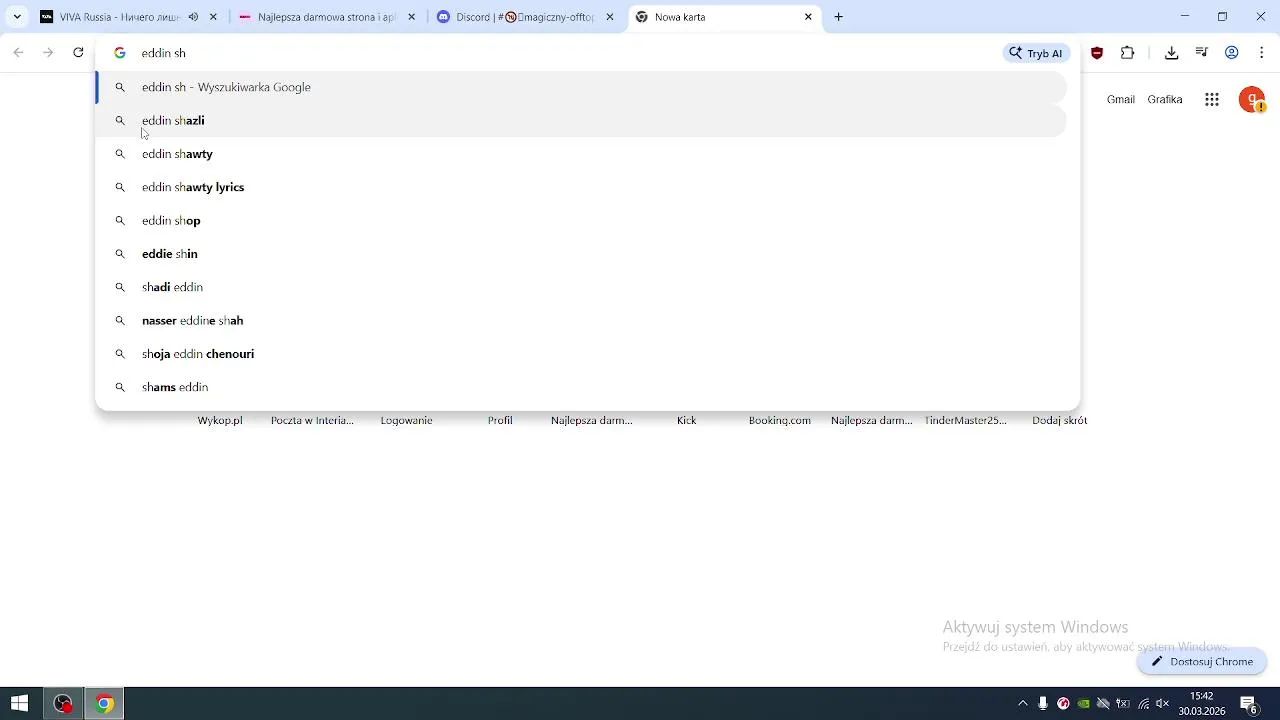Open the notification center icon
The height and width of the screenshot is (720, 1280).
[1249, 704]
